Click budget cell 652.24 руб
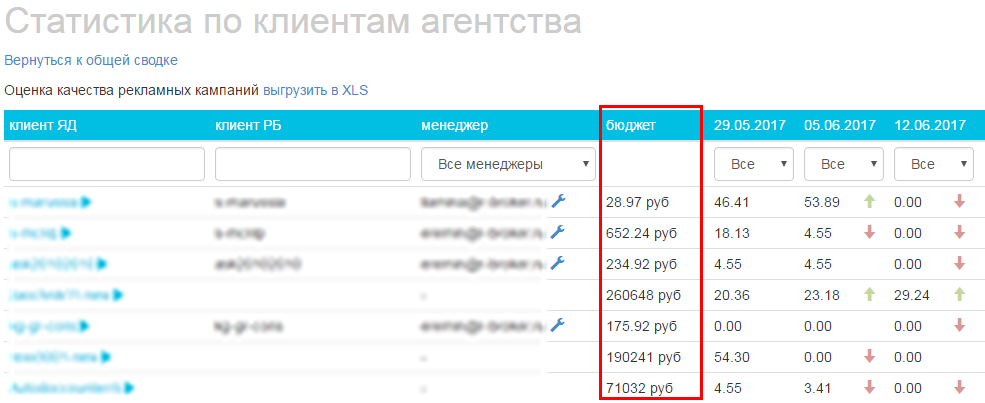Image resolution: width=985 pixels, height=403 pixels. (641, 233)
